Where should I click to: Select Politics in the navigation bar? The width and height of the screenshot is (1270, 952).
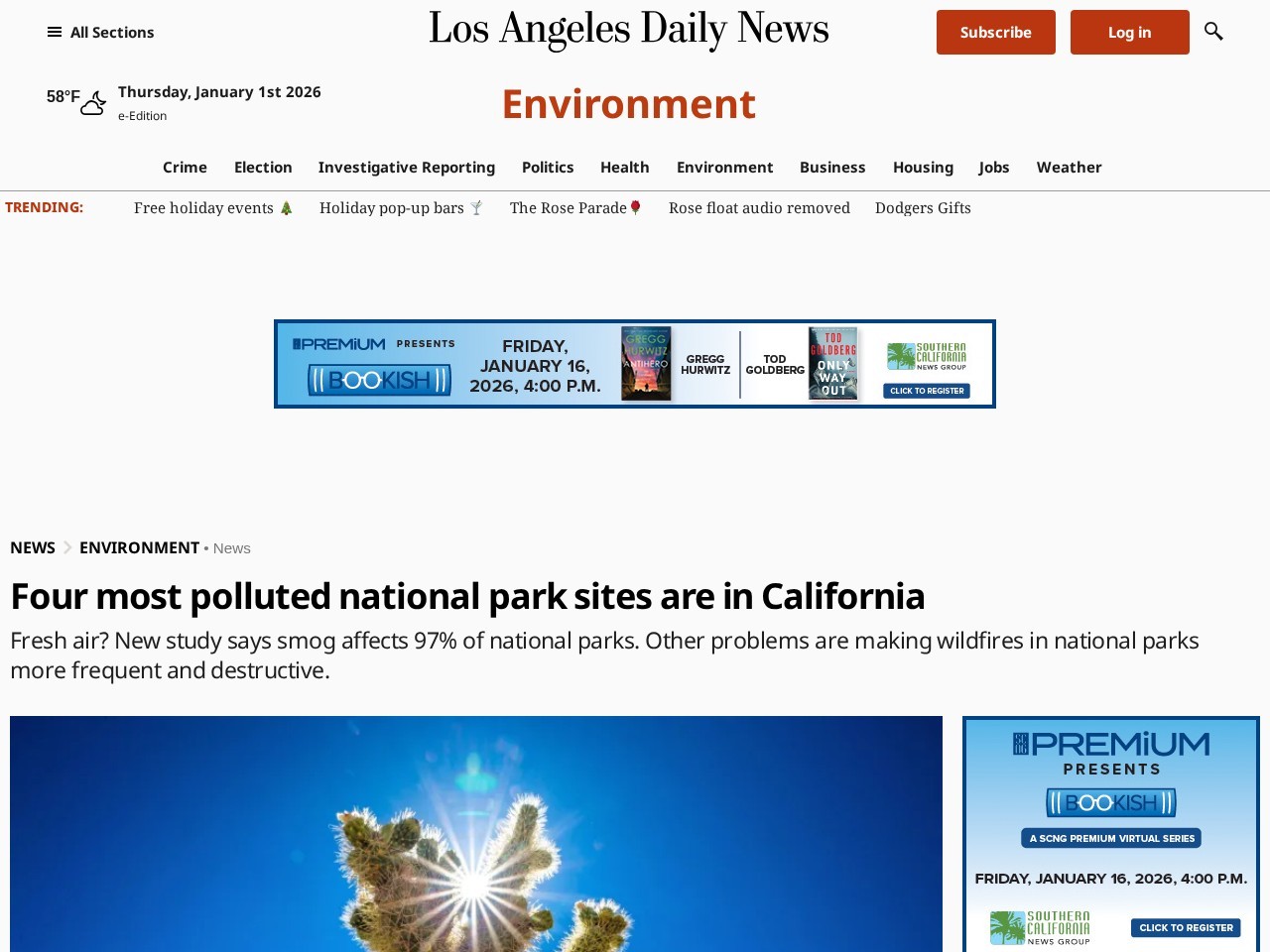[548, 168]
